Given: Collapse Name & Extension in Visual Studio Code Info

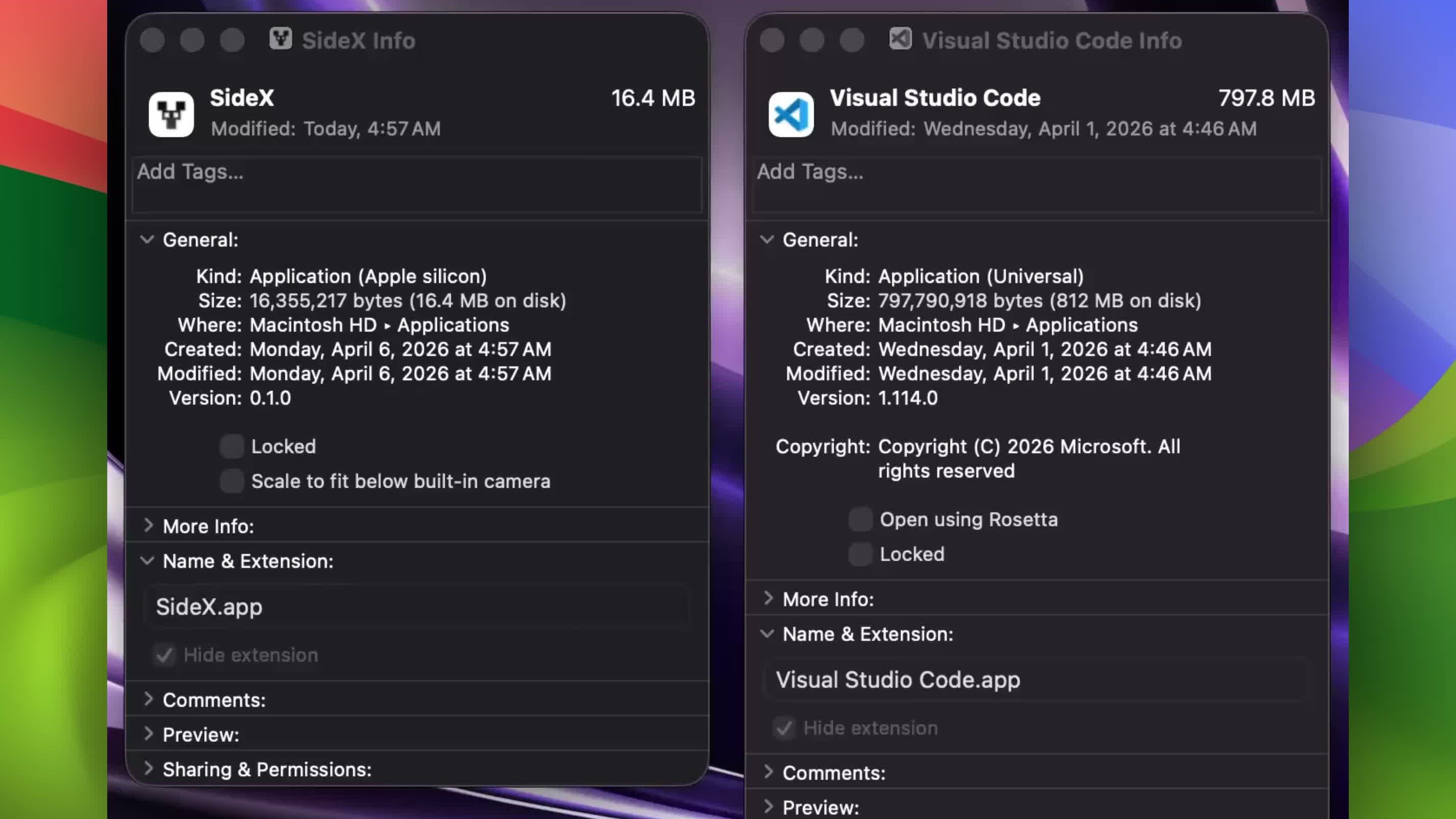Looking at the screenshot, I should [767, 634].
